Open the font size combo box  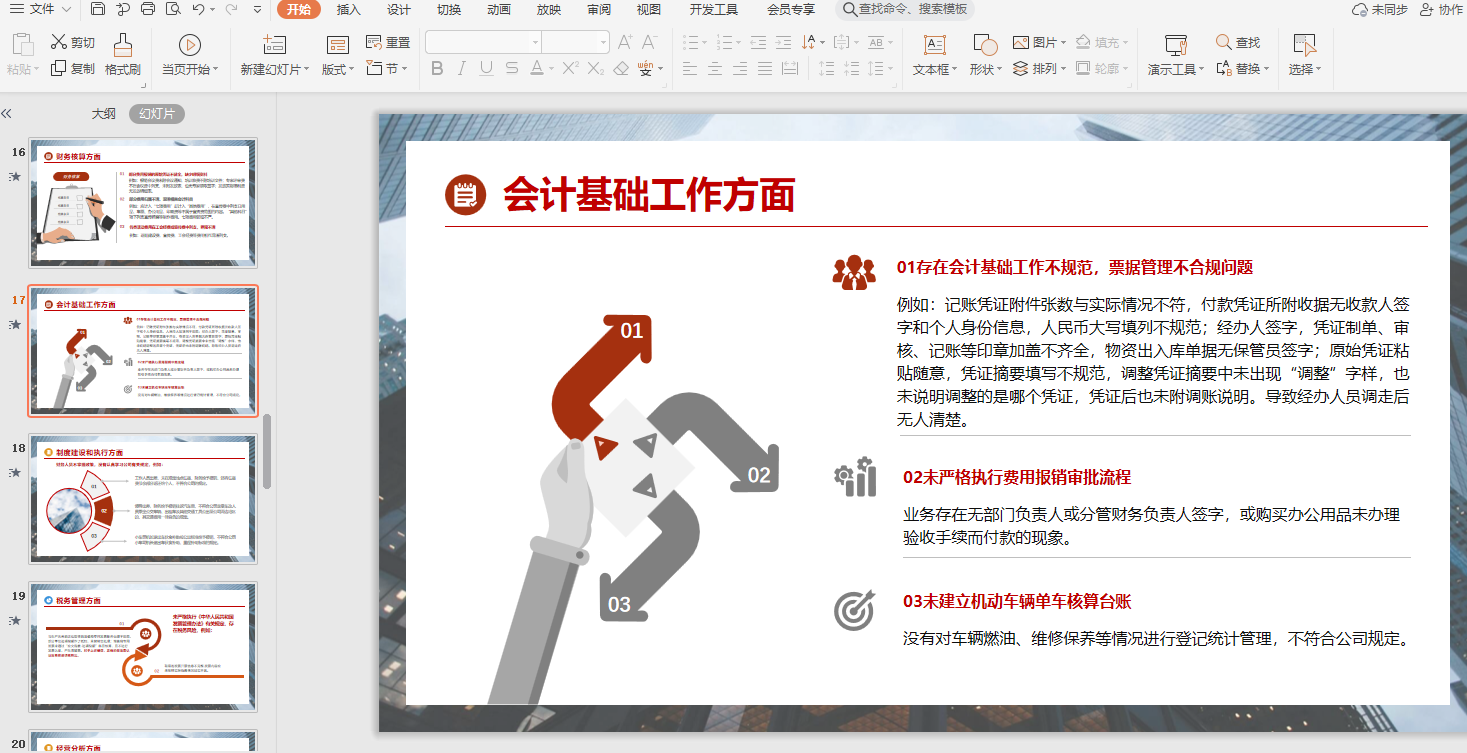(x=576, y=42)
